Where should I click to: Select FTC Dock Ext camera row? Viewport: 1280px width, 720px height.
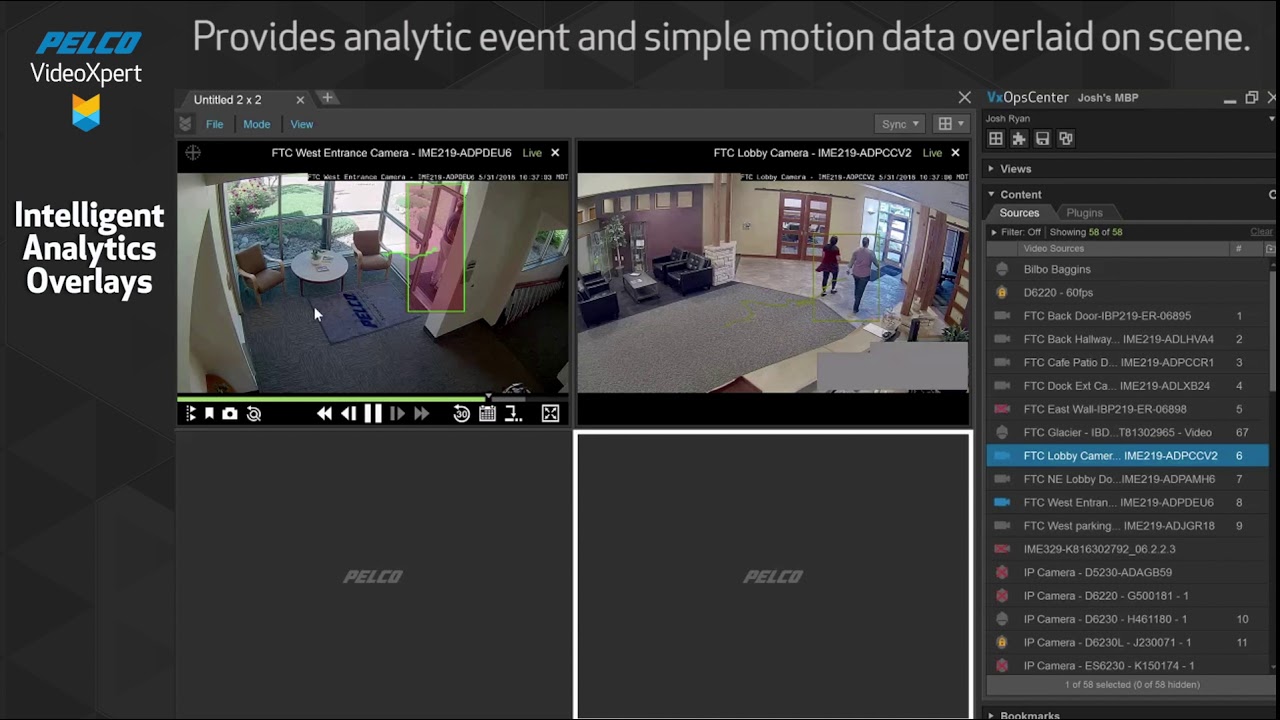(1127, 386)
